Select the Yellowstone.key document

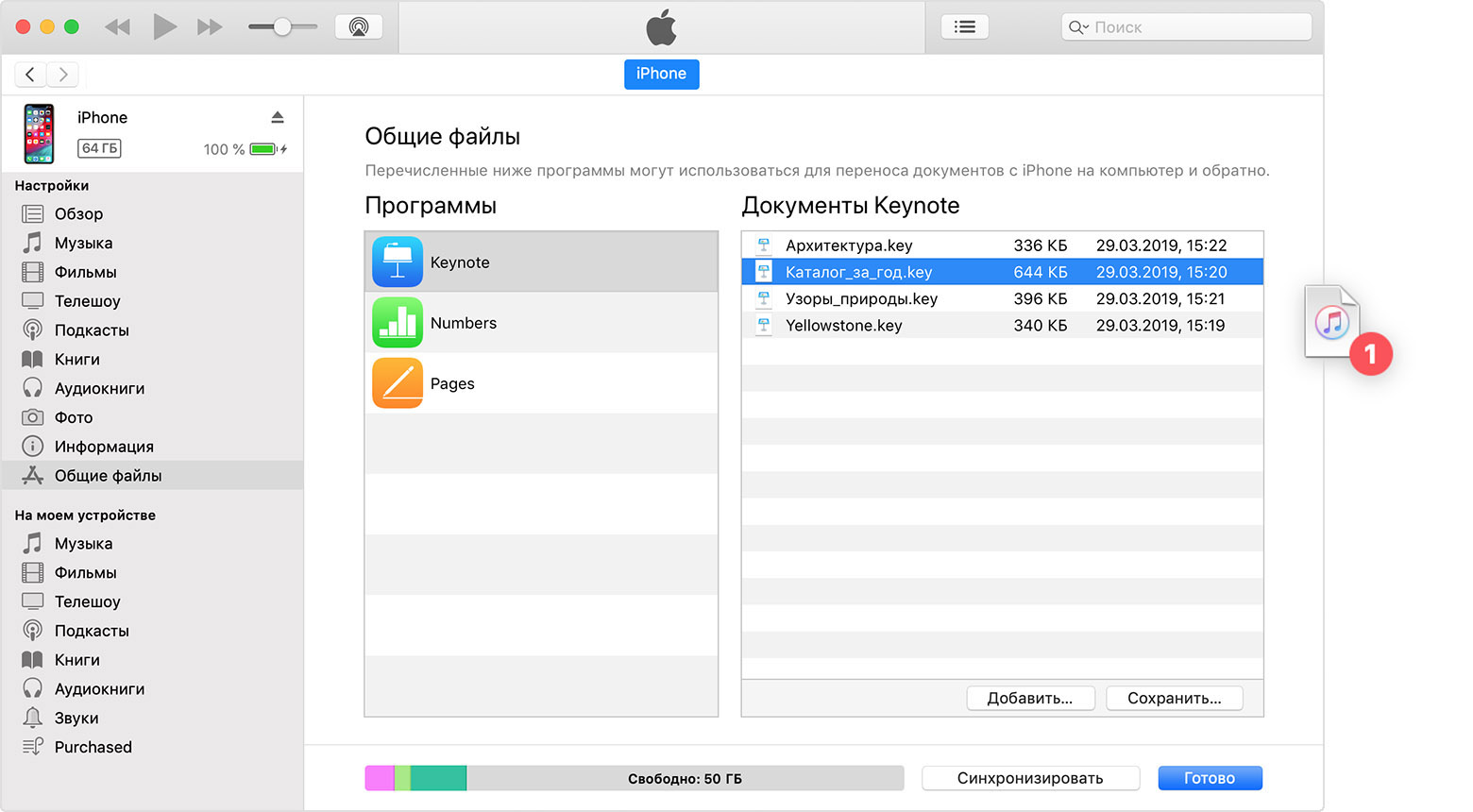tap(1002, 326)
